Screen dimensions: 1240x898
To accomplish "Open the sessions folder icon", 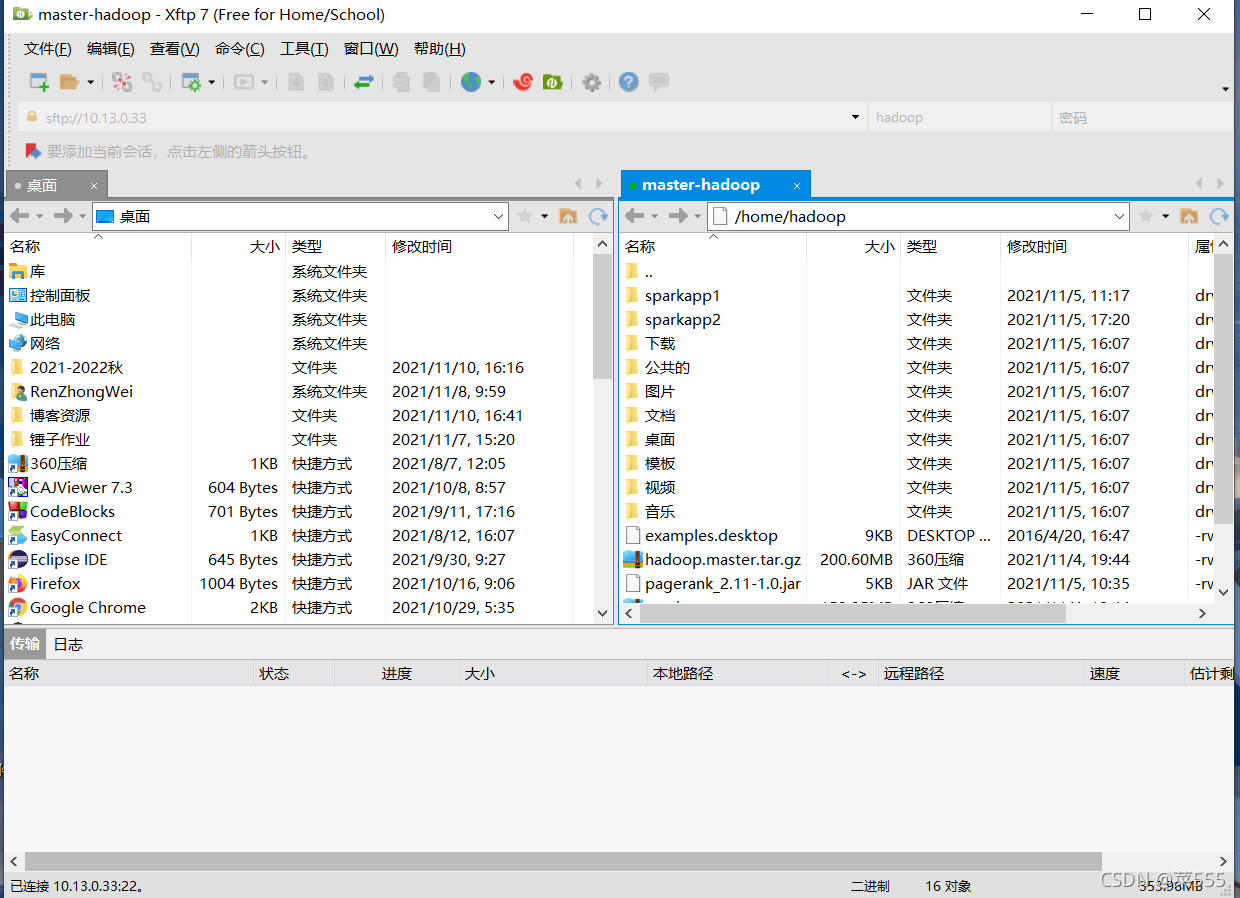I will point(69,82).
